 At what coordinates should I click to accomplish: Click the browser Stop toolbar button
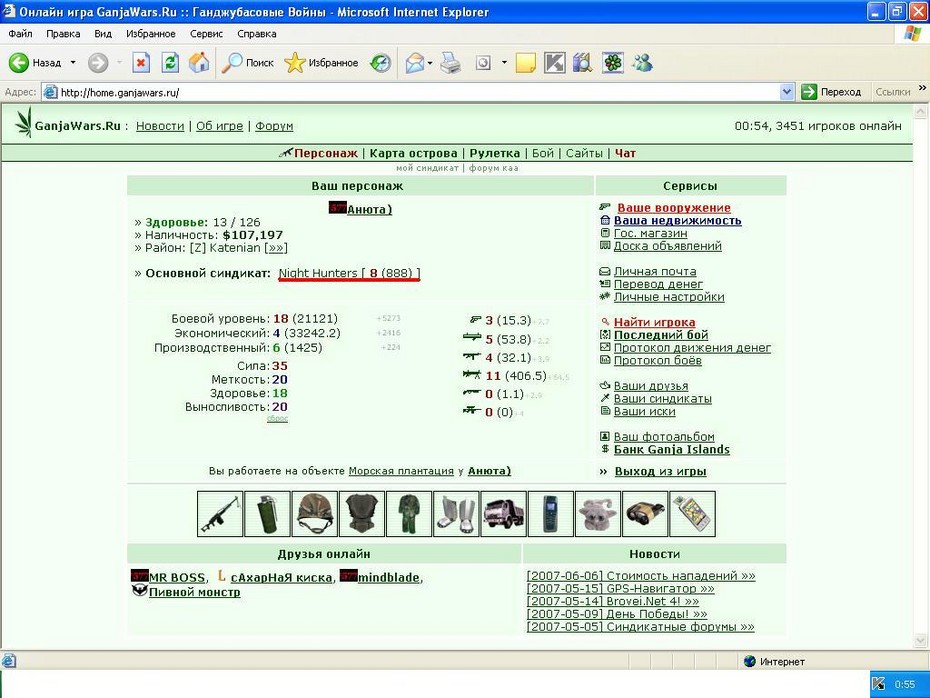tap(141, 62)
